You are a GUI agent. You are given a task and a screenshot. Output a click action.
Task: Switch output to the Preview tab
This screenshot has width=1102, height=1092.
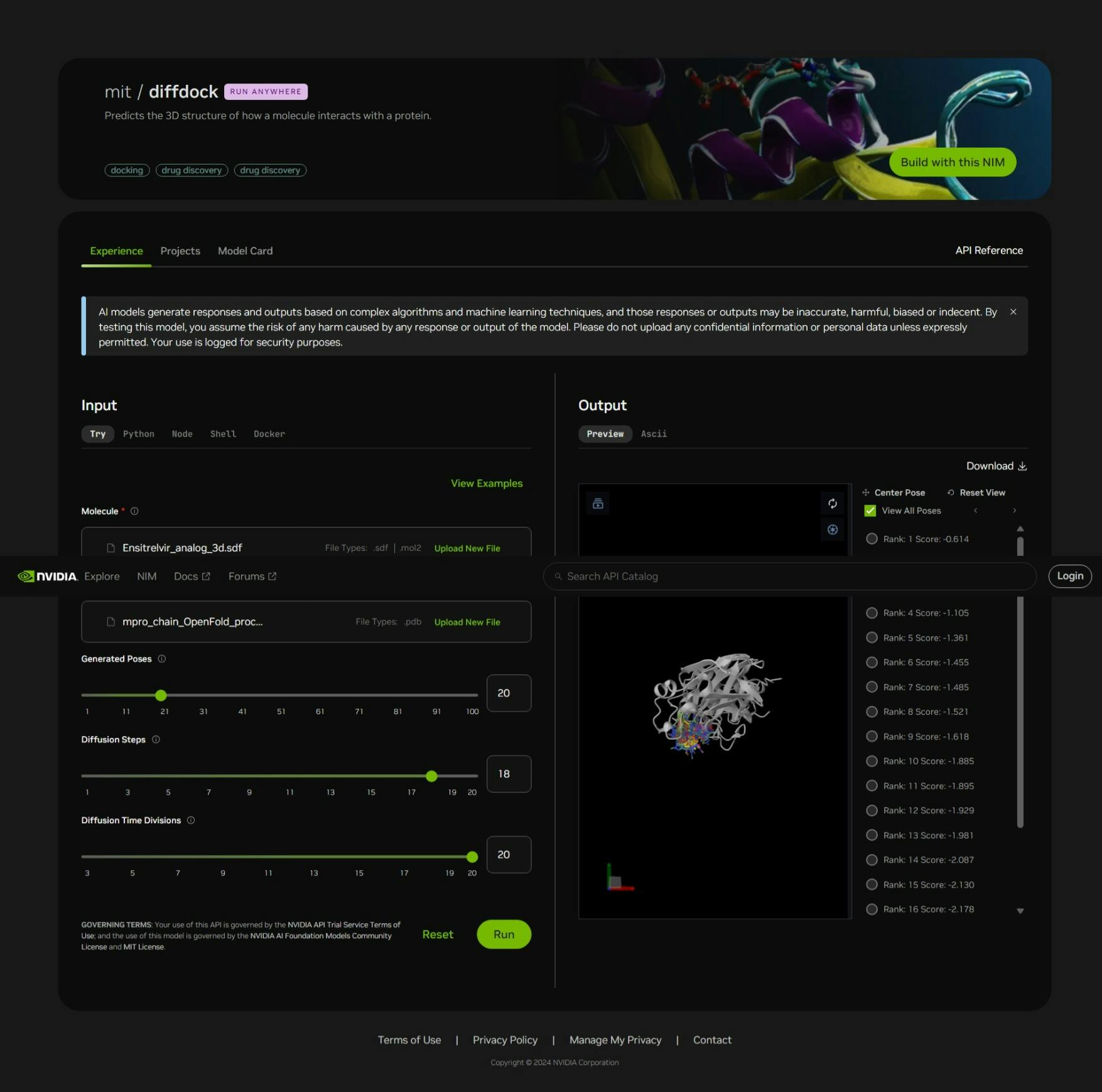(x=605, y=434)
